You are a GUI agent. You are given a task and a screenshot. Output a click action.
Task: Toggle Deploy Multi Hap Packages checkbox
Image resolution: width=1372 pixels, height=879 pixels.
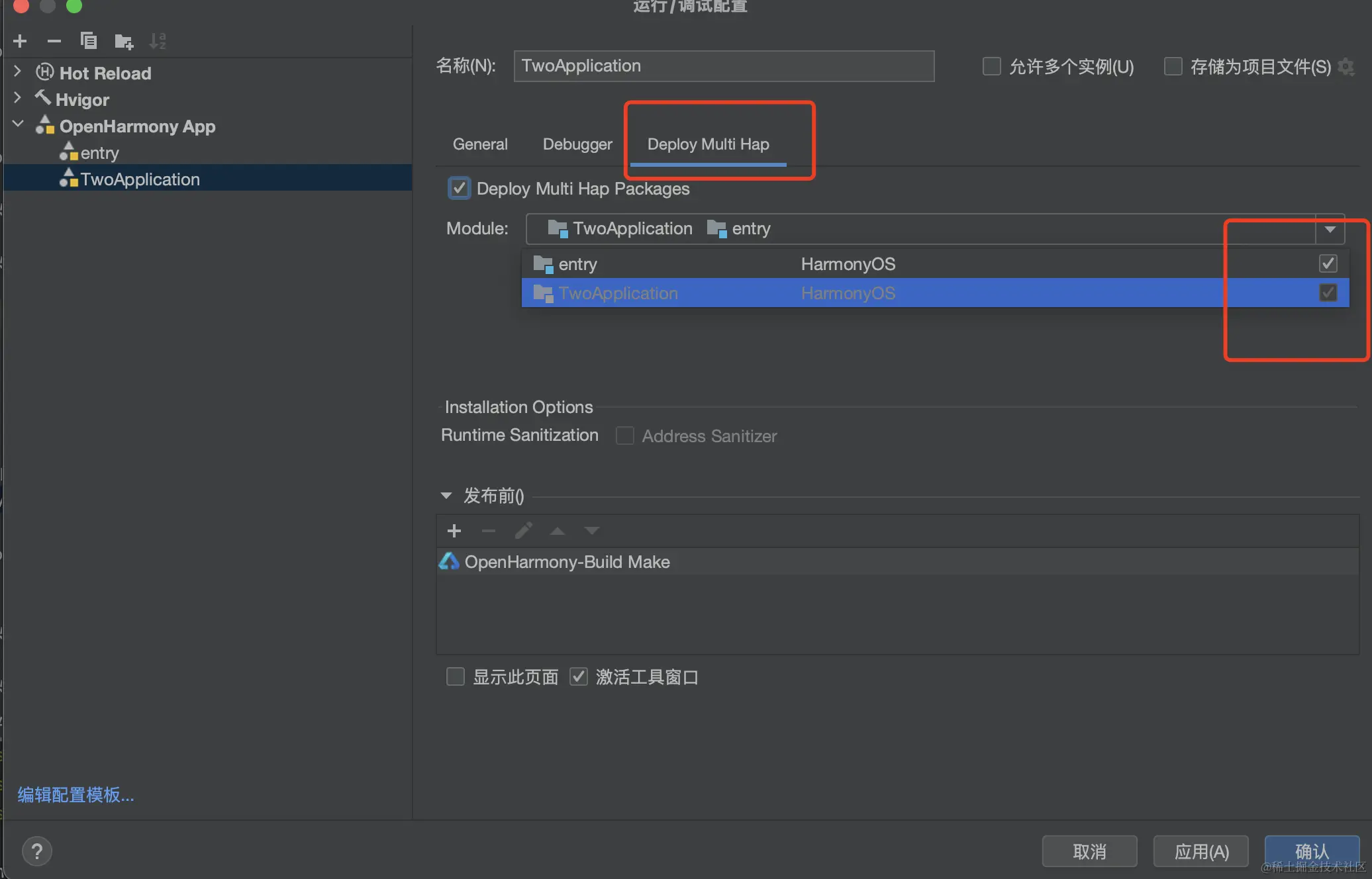coord(459,189)
